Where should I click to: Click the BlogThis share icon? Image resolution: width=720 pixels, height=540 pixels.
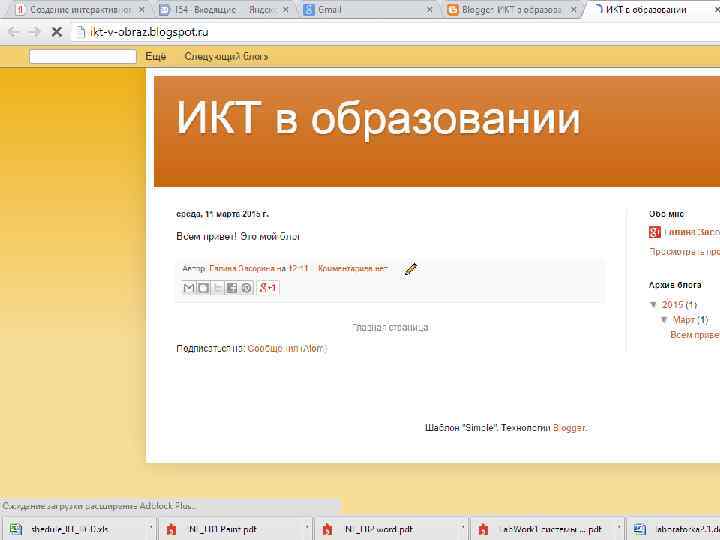tap(203, 288)
